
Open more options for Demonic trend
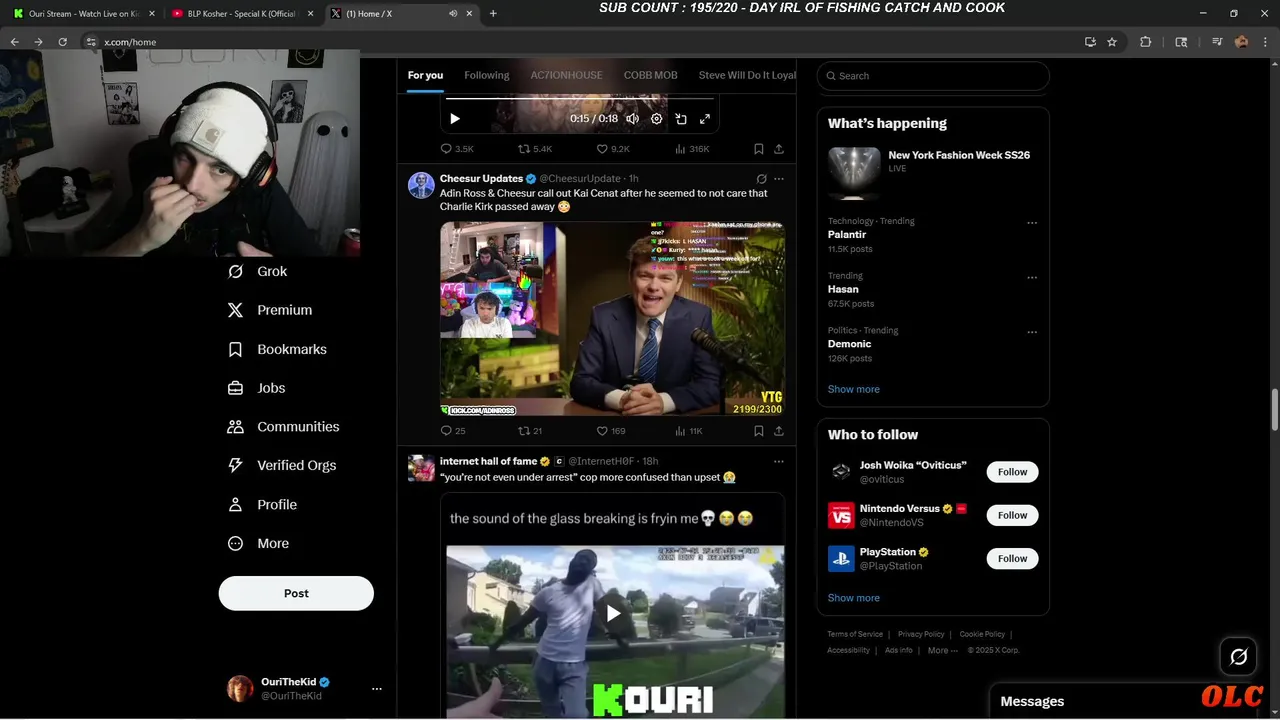point(1032,332)
